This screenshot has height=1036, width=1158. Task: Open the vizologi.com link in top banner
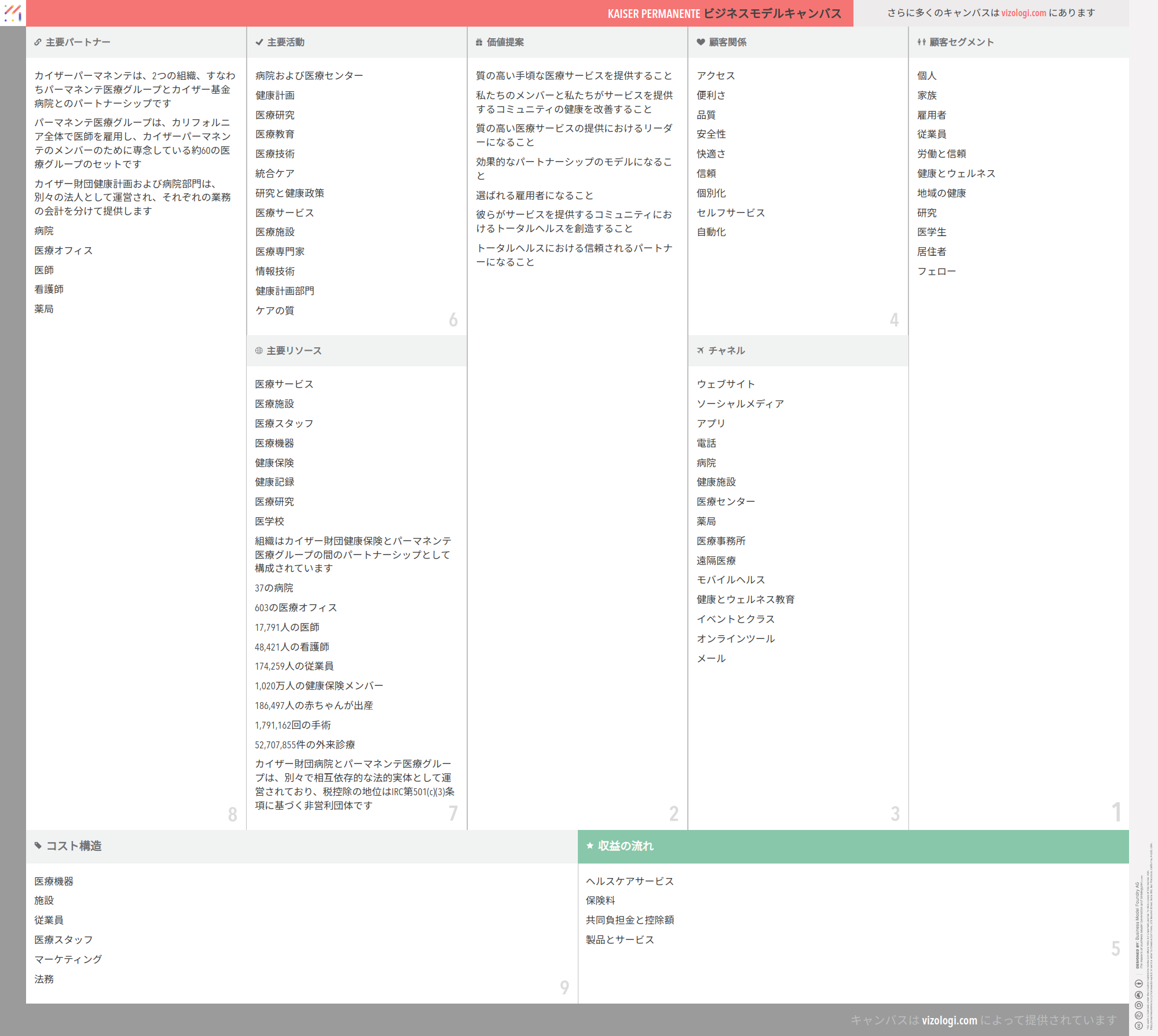[x=1023, y=13]
